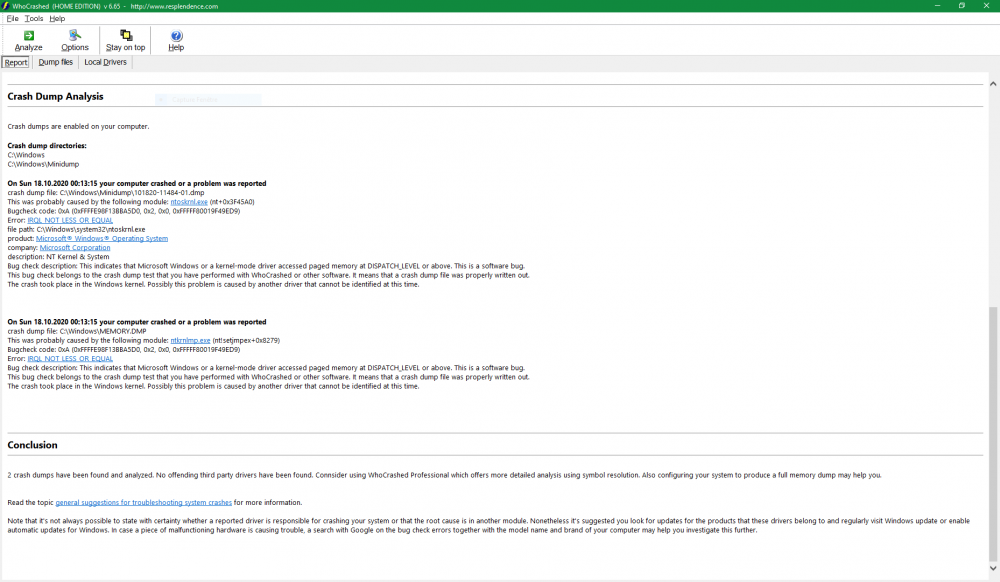1000x582 pixels.
Task: Switch to the Local Drivers tab
Action: [105, 62]
